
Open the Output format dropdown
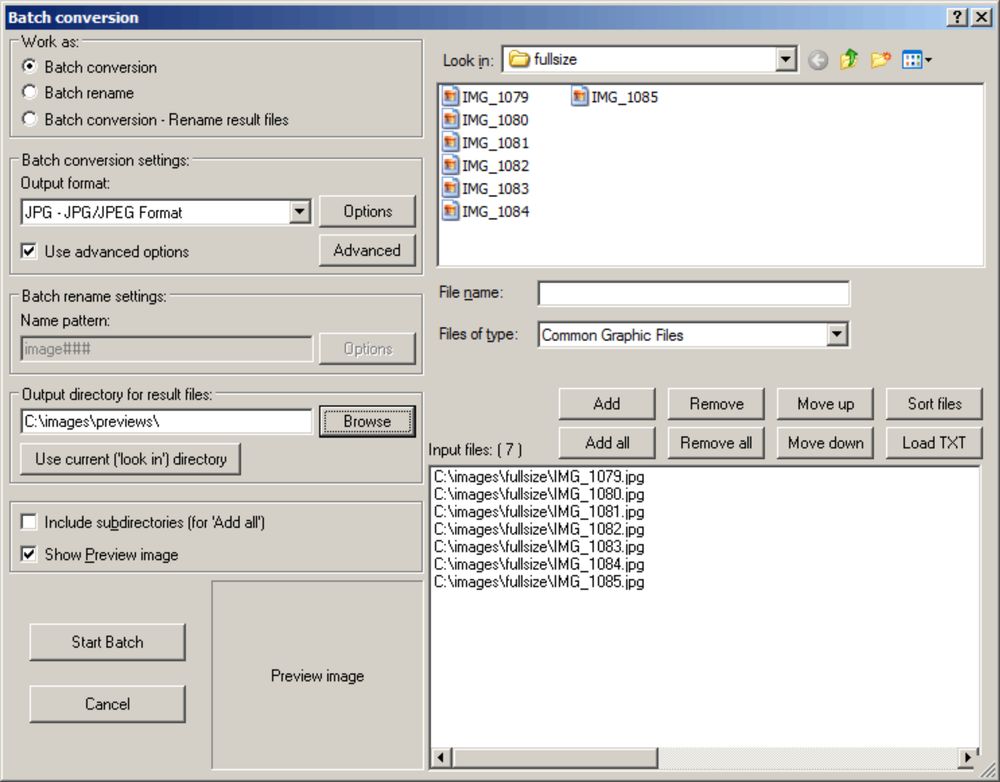point(300,212)
